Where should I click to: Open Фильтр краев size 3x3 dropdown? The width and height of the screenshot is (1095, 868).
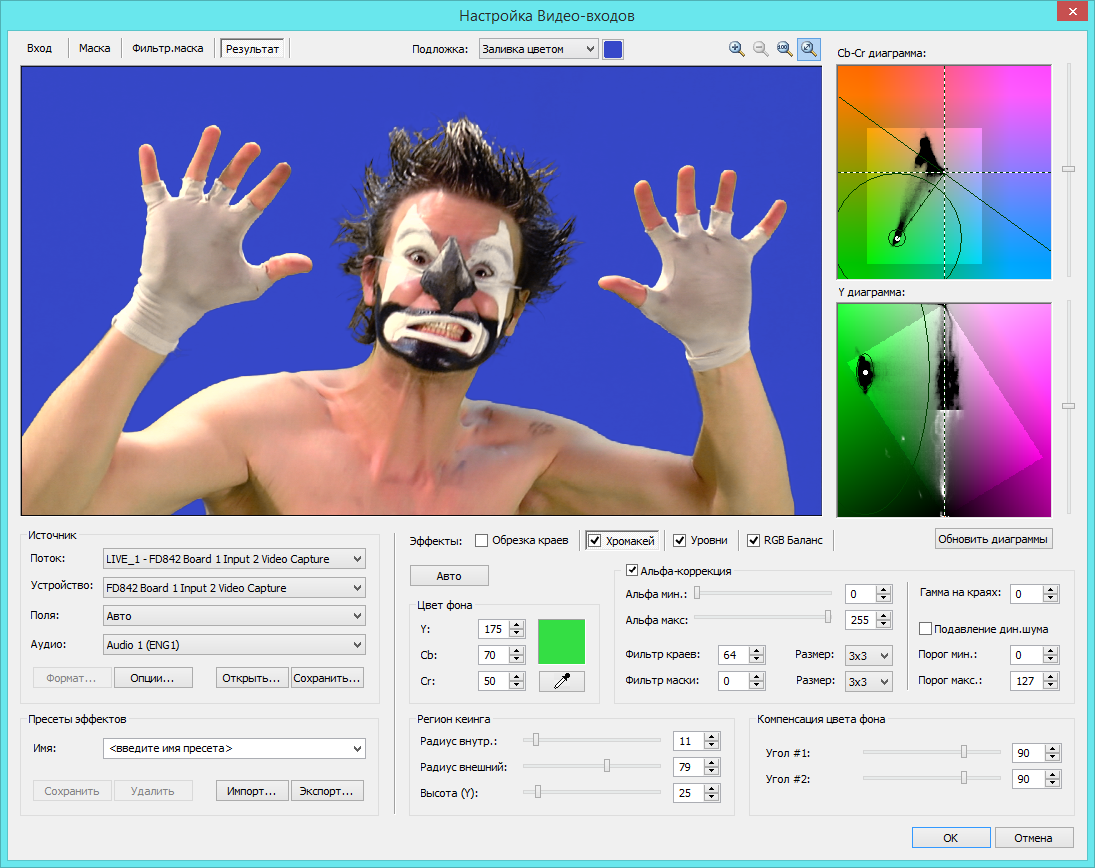pos(869,656)
